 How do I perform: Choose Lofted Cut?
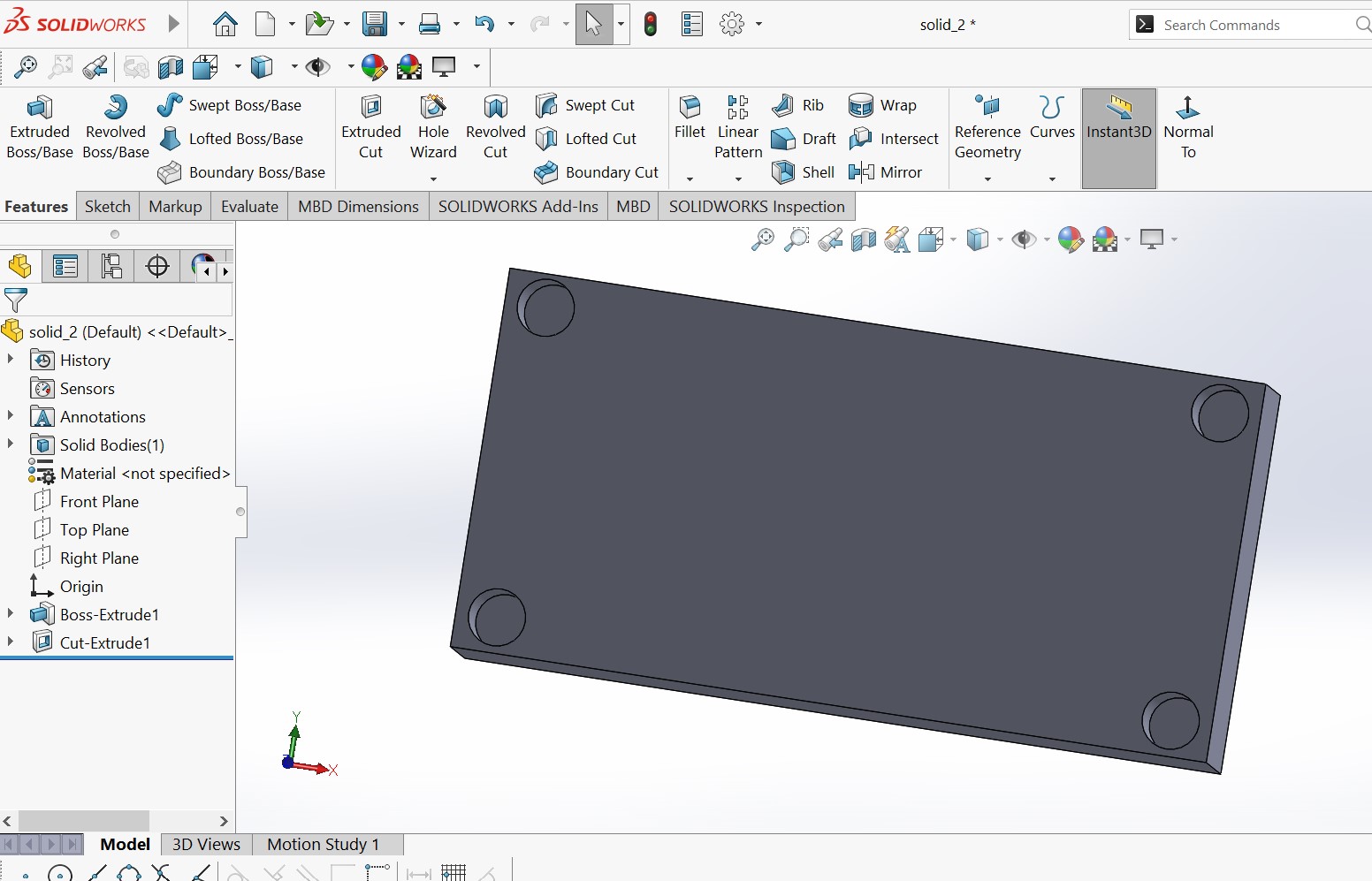click(x=586, y=139)
